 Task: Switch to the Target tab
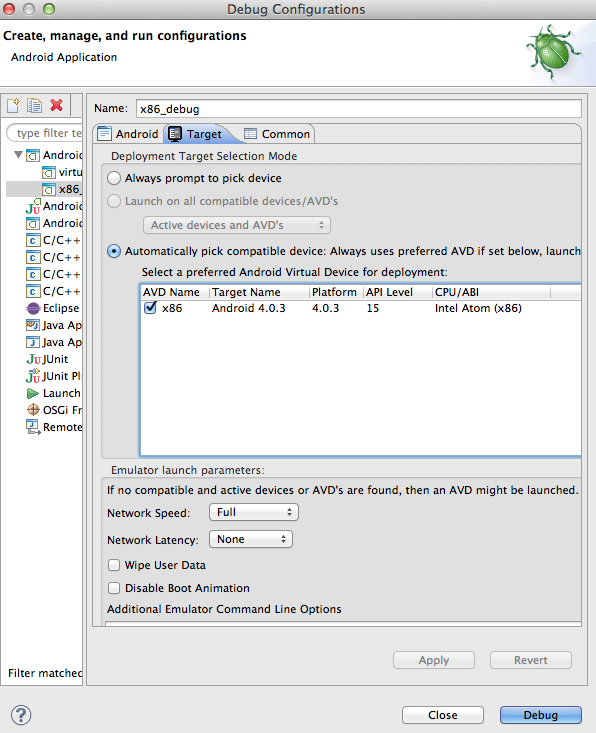[196, 134]
